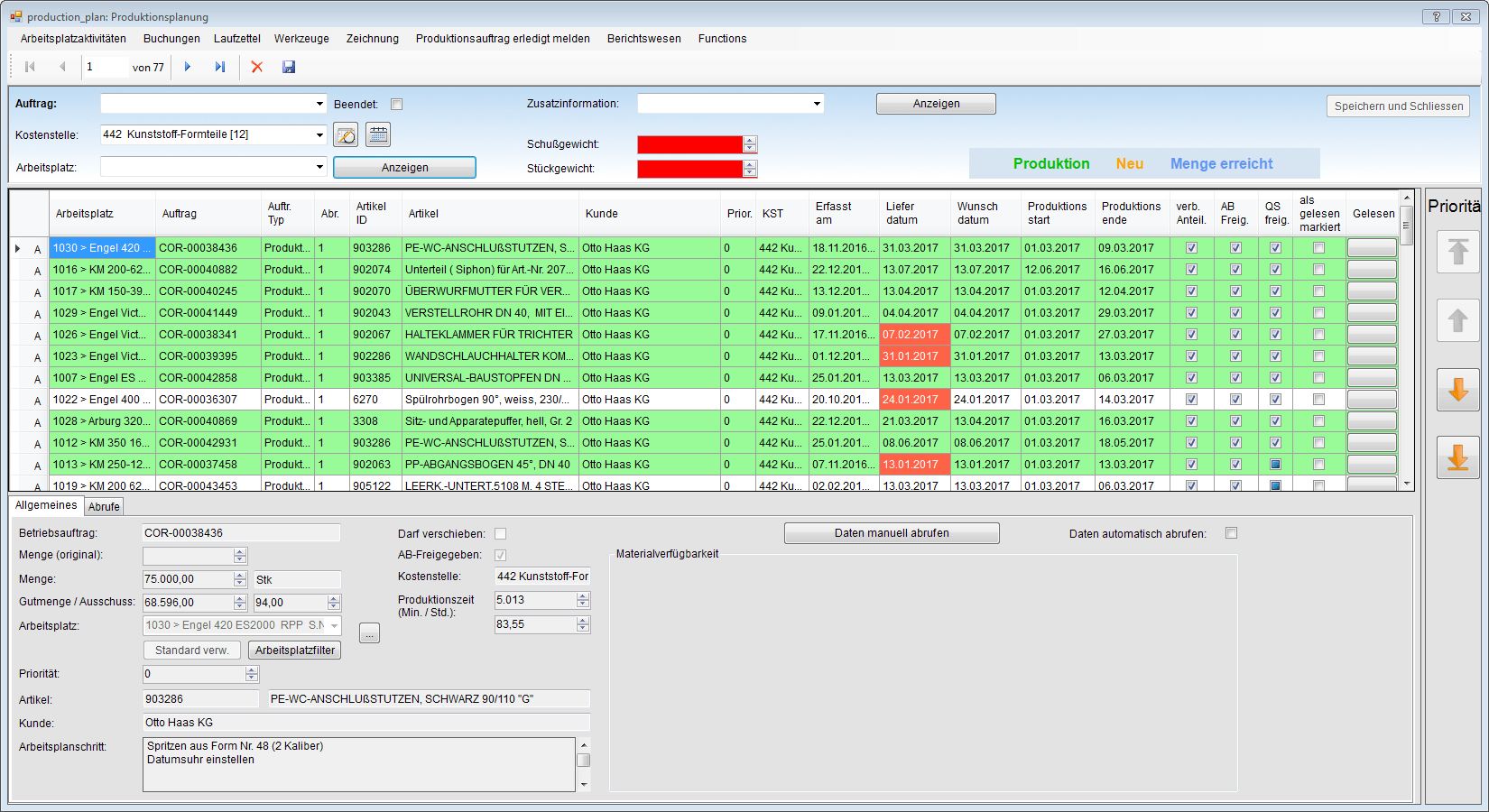Toggle the Beendet checkbox

pos(396,105)
